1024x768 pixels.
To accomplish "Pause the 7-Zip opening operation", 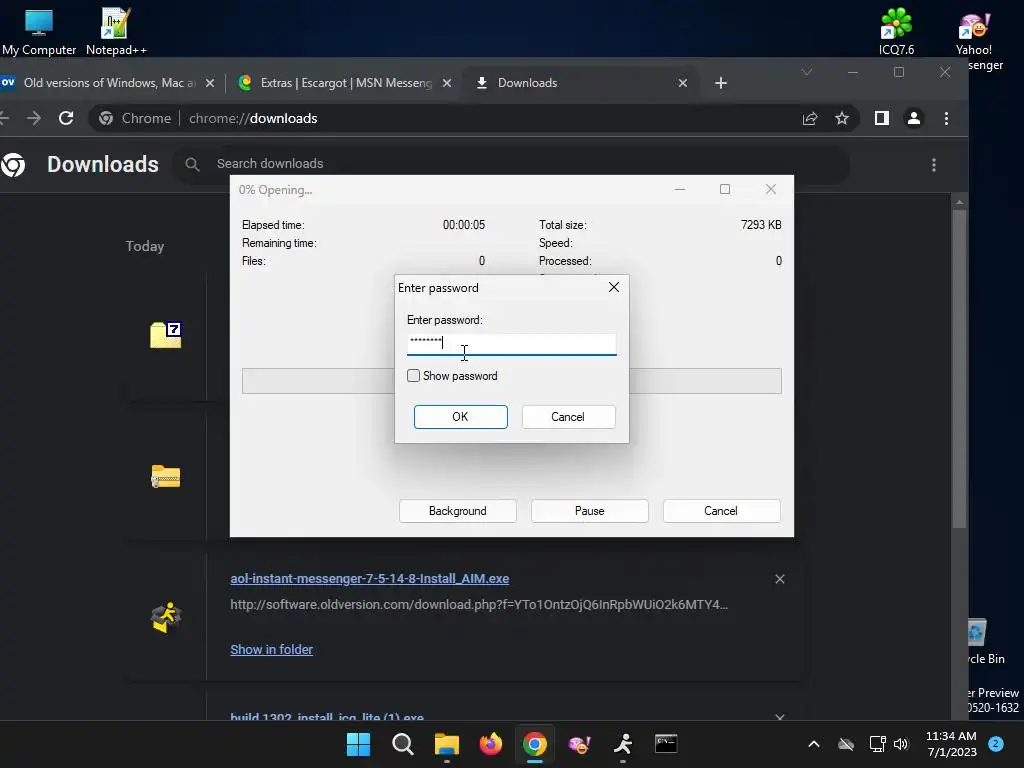I will pos(590,511).
